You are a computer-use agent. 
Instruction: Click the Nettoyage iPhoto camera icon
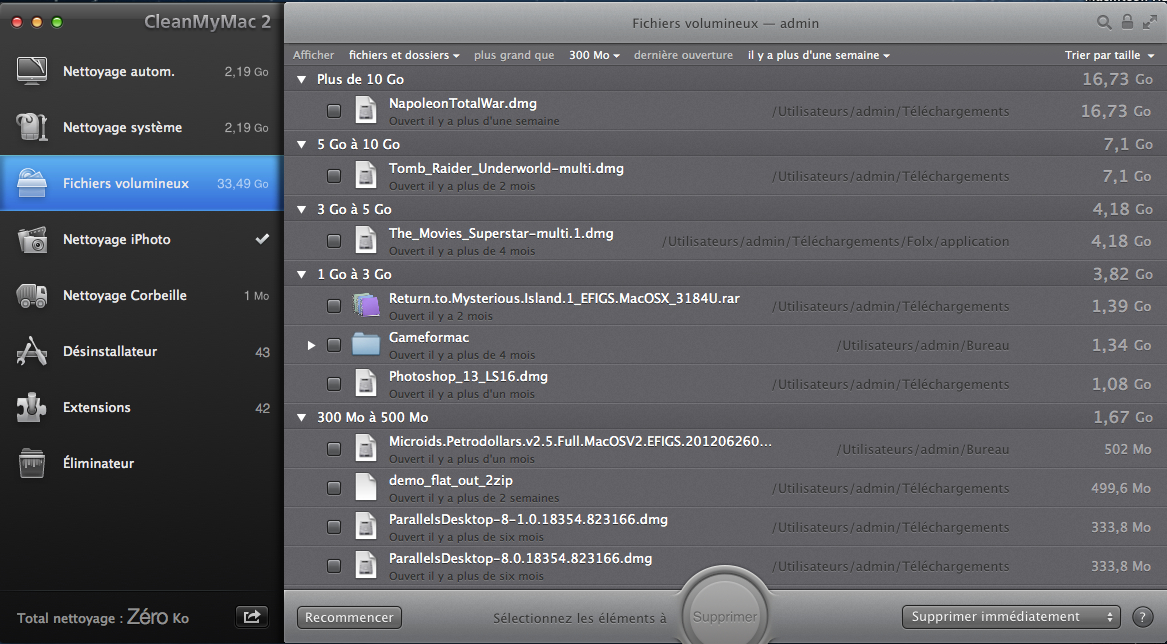click(x=32, y=239)
